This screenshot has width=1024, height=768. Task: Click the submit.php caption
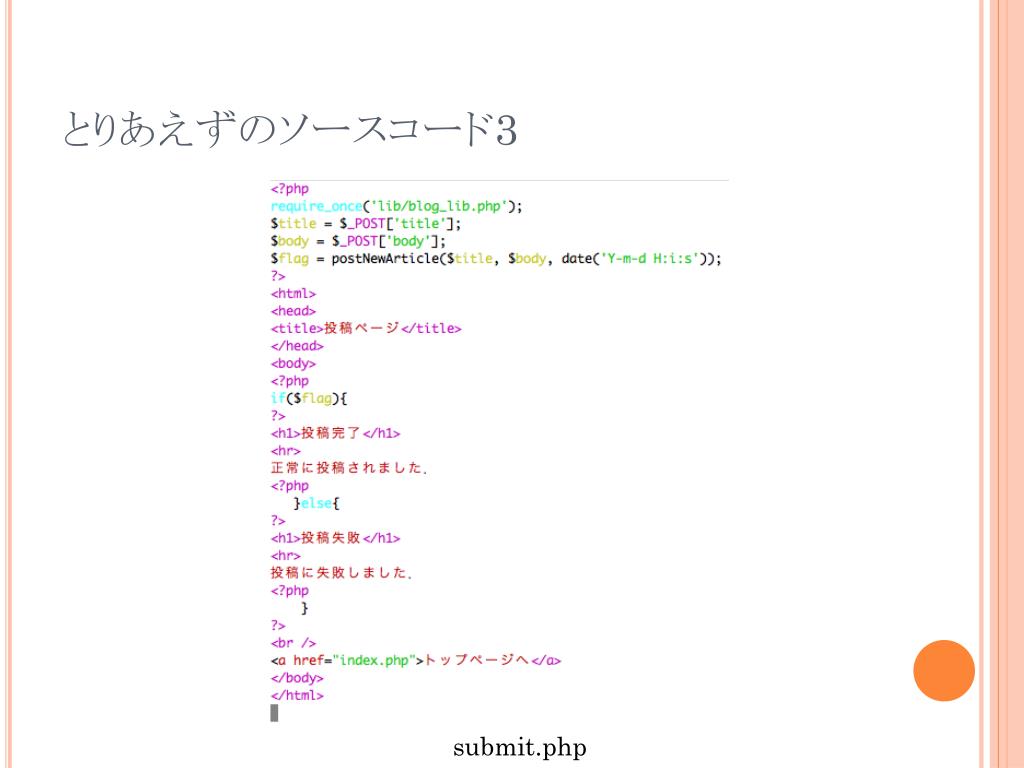coord(520,747)
